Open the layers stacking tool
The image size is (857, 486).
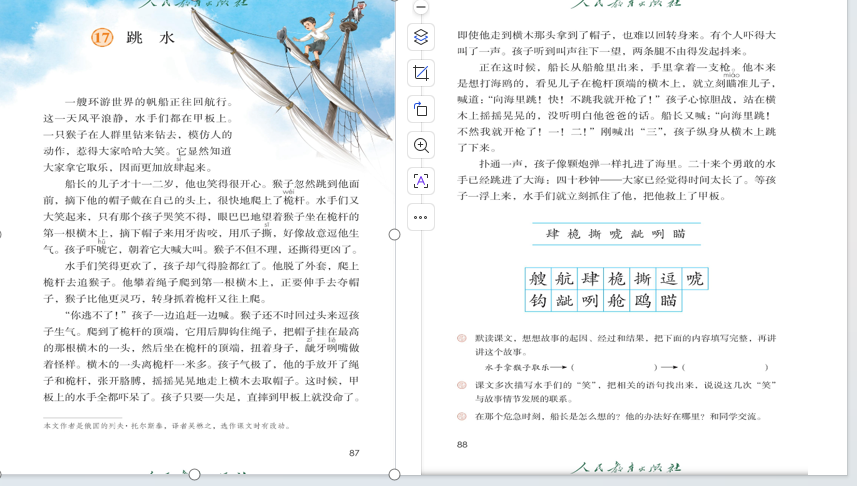[x=421, y=37]
